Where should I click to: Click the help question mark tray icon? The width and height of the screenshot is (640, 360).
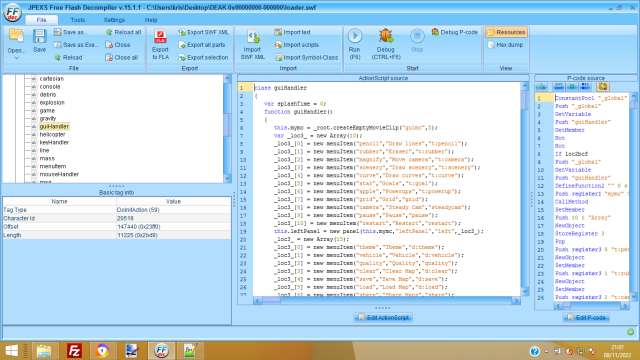(x=534, y=351)
